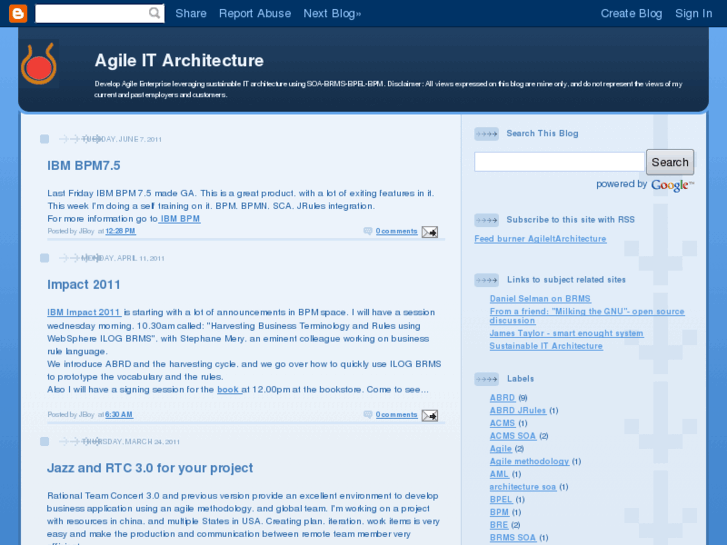Open the Share menu in navbar
This screenshot has width=727, height=545.
(x=191, y=13)
